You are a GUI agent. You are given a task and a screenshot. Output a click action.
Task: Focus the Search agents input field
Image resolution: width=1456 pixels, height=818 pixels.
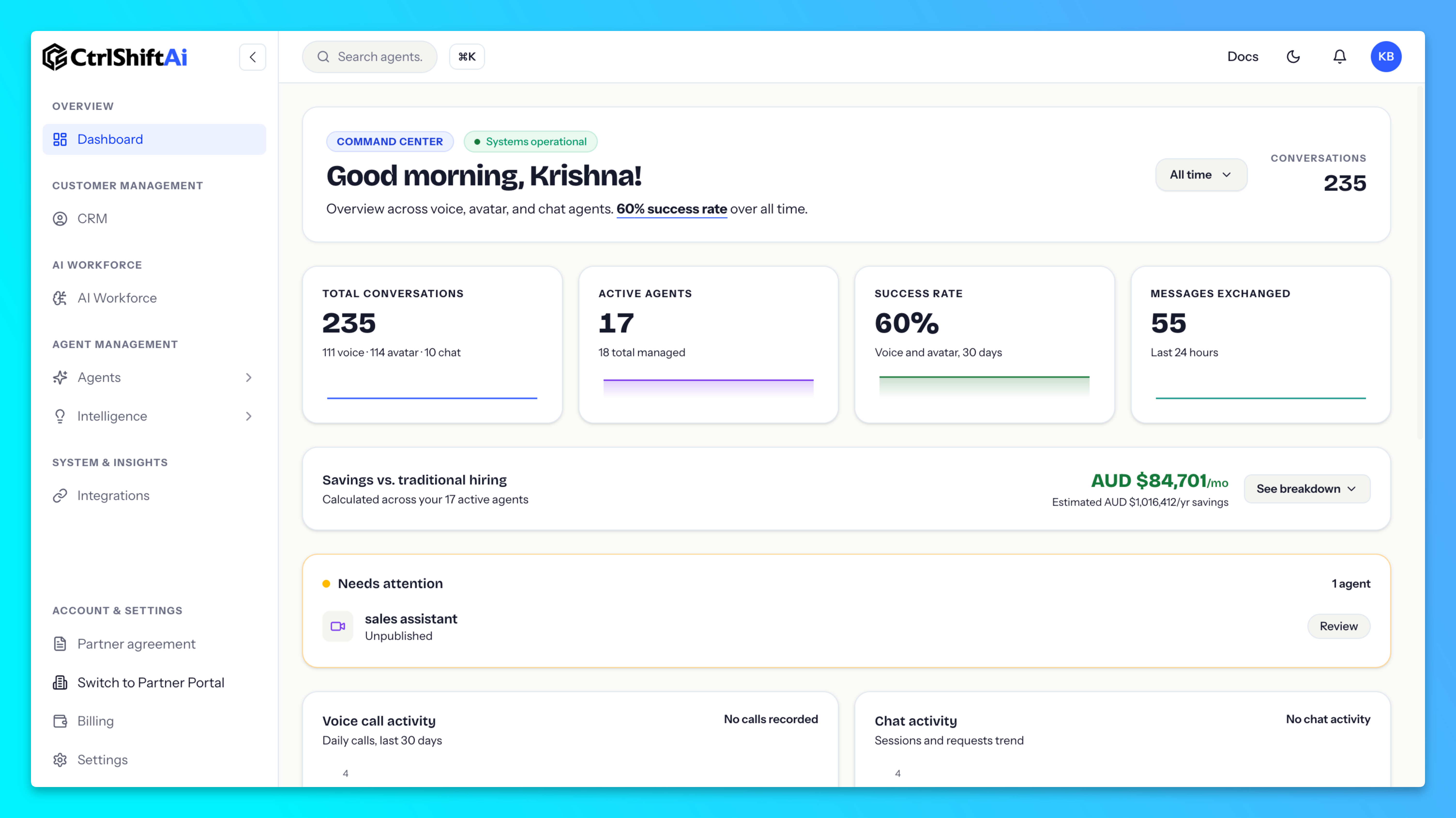pyautogui.click(x=370, y=57)
